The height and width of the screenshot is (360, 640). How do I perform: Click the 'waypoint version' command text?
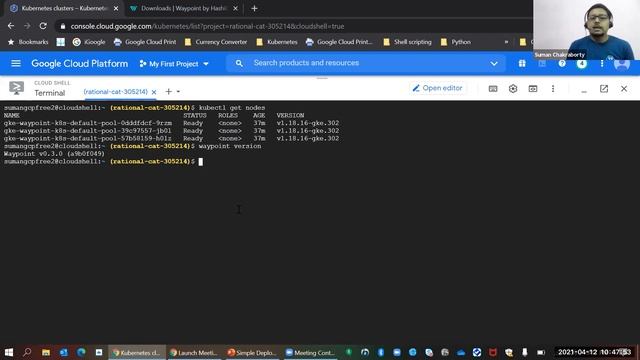coord(230,146)
